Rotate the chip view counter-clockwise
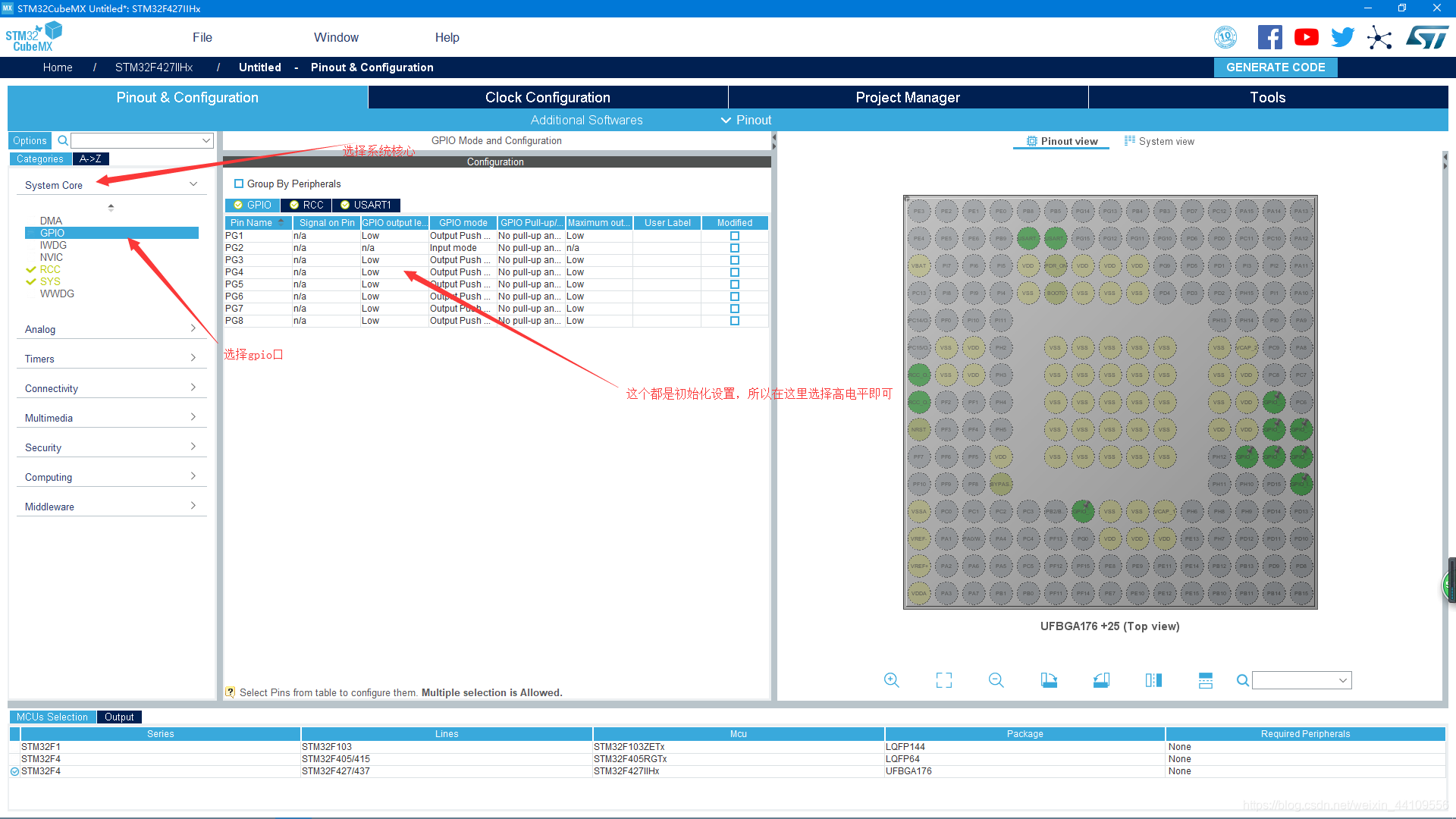The width and height of the screenshot is (1456, 819). click(x=1101, y=680)
